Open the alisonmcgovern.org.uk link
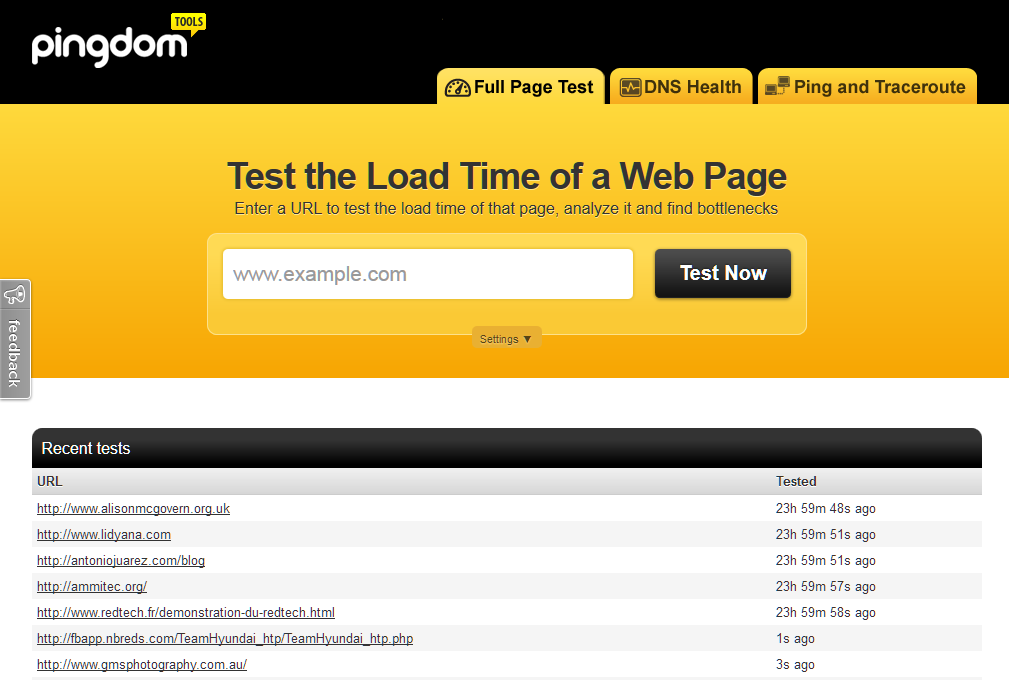The height and width of the screenshot is (680, 1009). (133, 508)
